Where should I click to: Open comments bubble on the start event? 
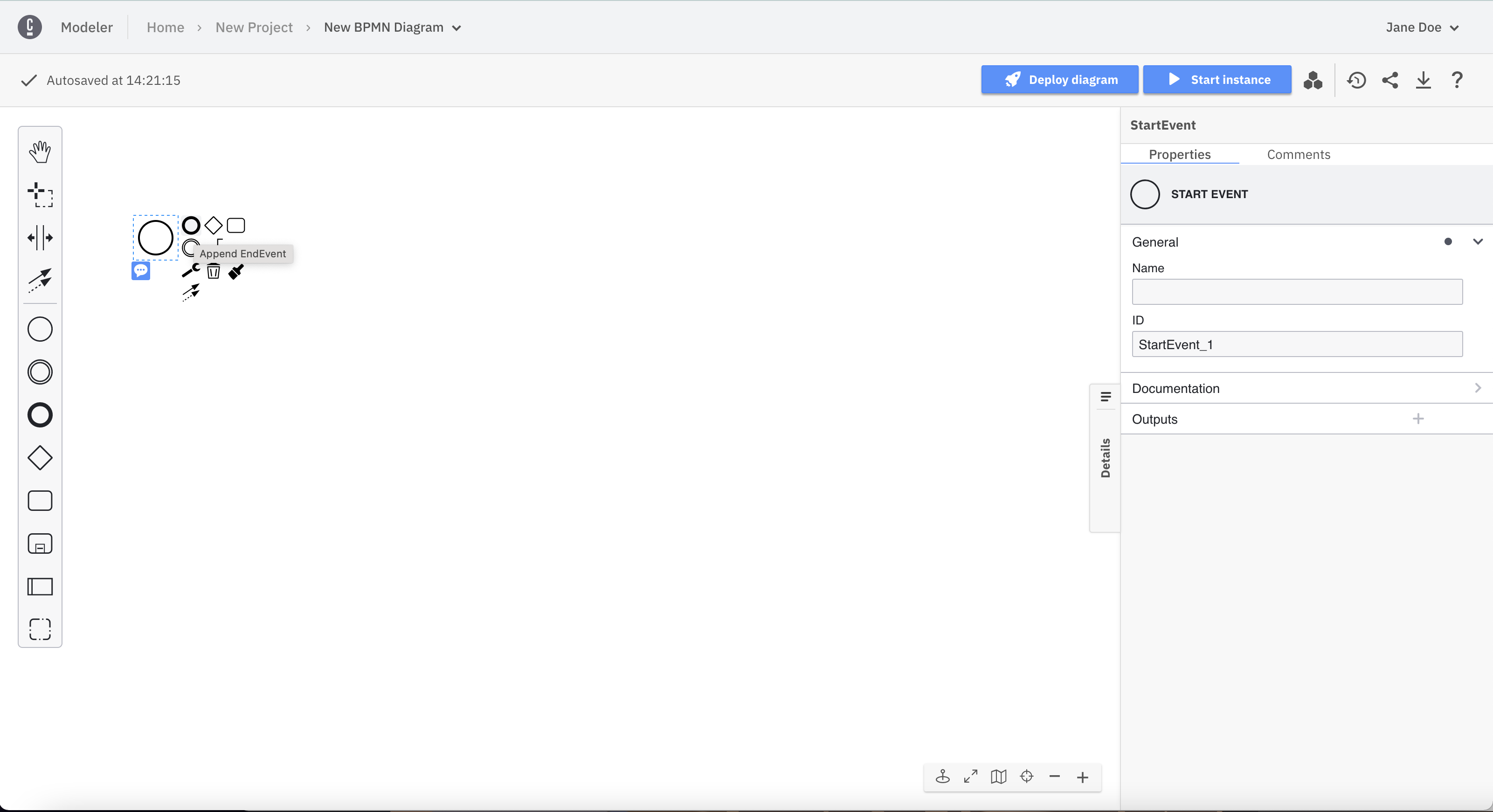[x=141, y=271]
